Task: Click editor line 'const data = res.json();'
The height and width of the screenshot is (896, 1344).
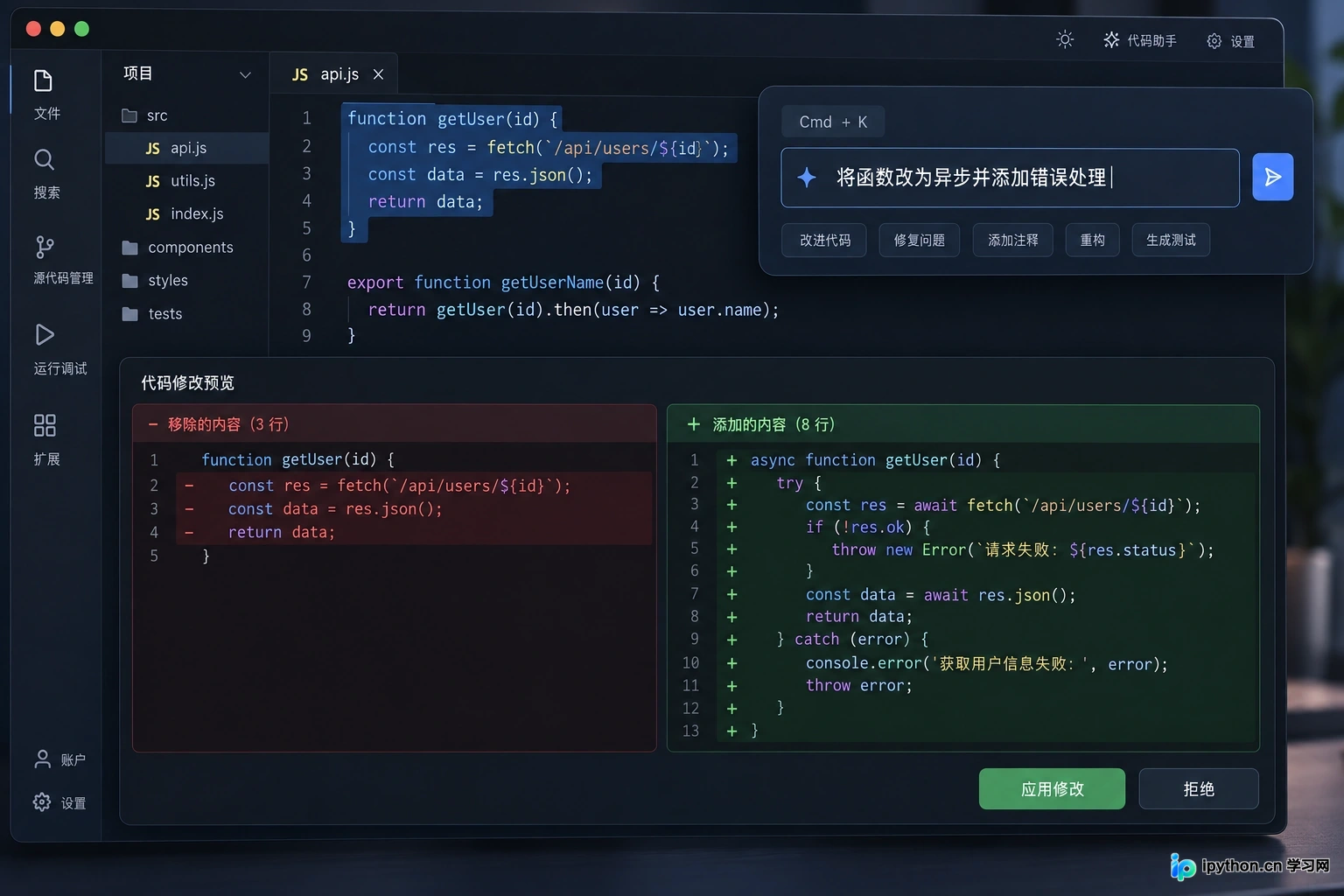Action: [479, 174]
